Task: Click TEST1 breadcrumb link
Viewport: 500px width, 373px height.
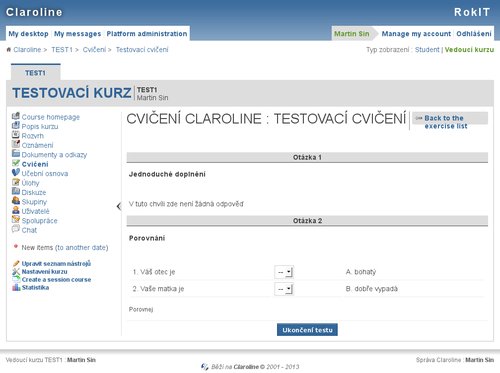Action: point(62,50)
